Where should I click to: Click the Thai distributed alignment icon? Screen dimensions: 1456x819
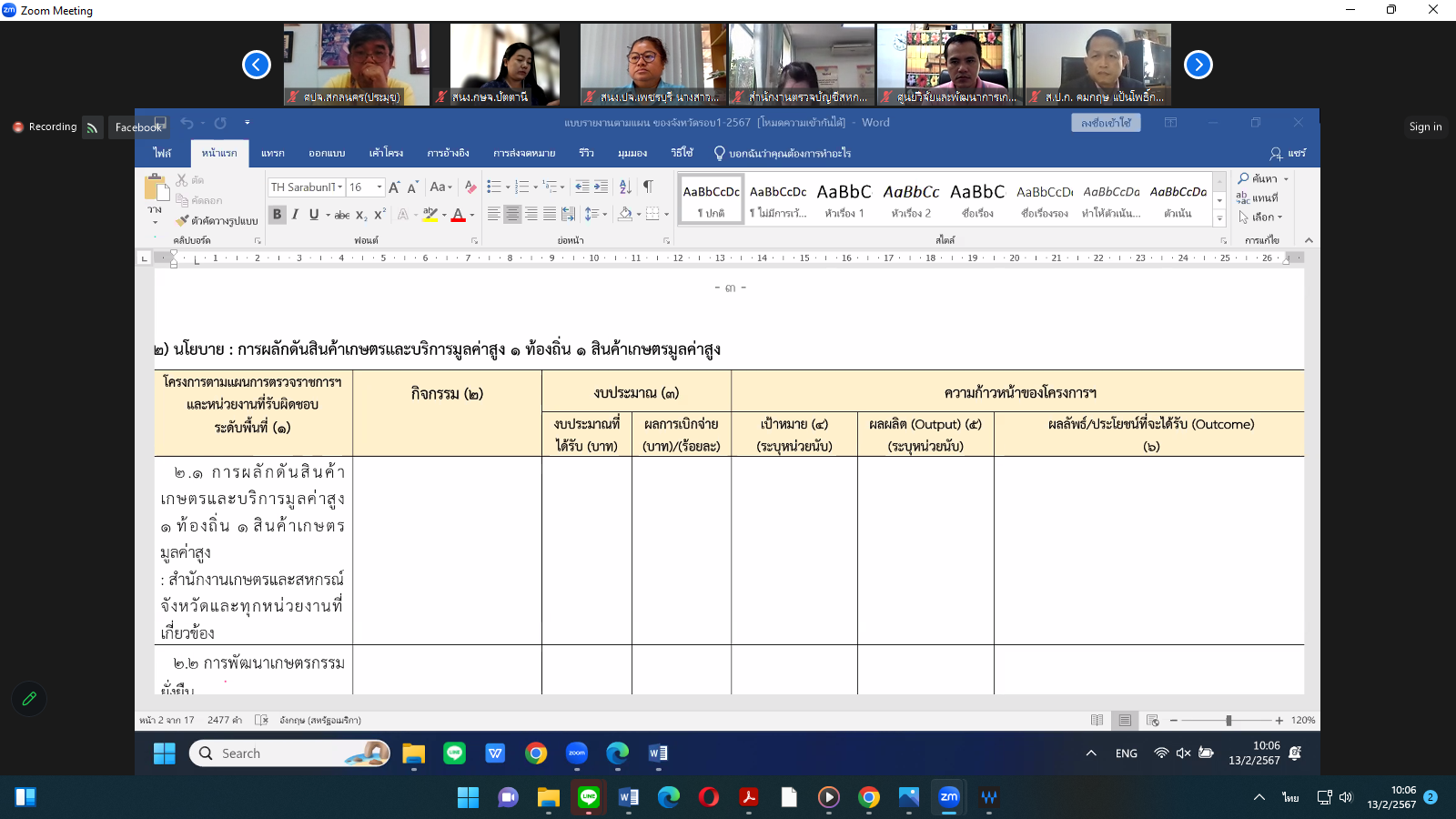[568, 215]
